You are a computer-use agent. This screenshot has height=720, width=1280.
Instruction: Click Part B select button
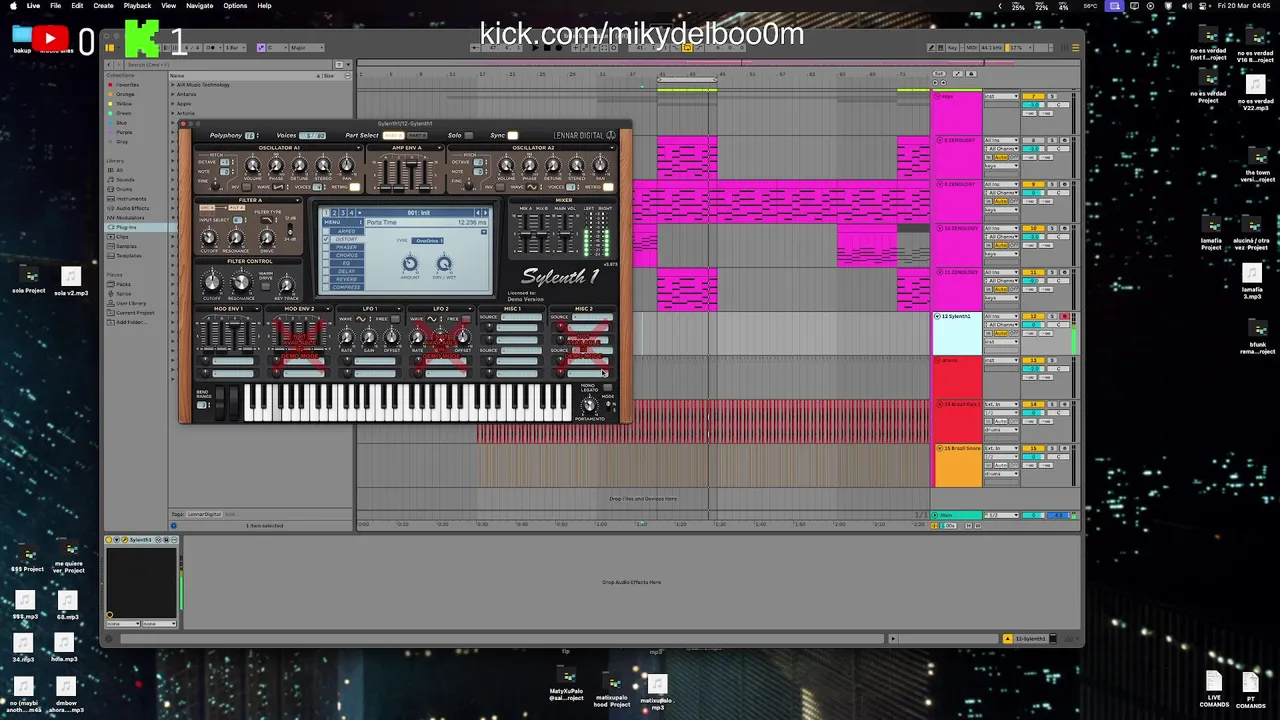coord(417,135)
